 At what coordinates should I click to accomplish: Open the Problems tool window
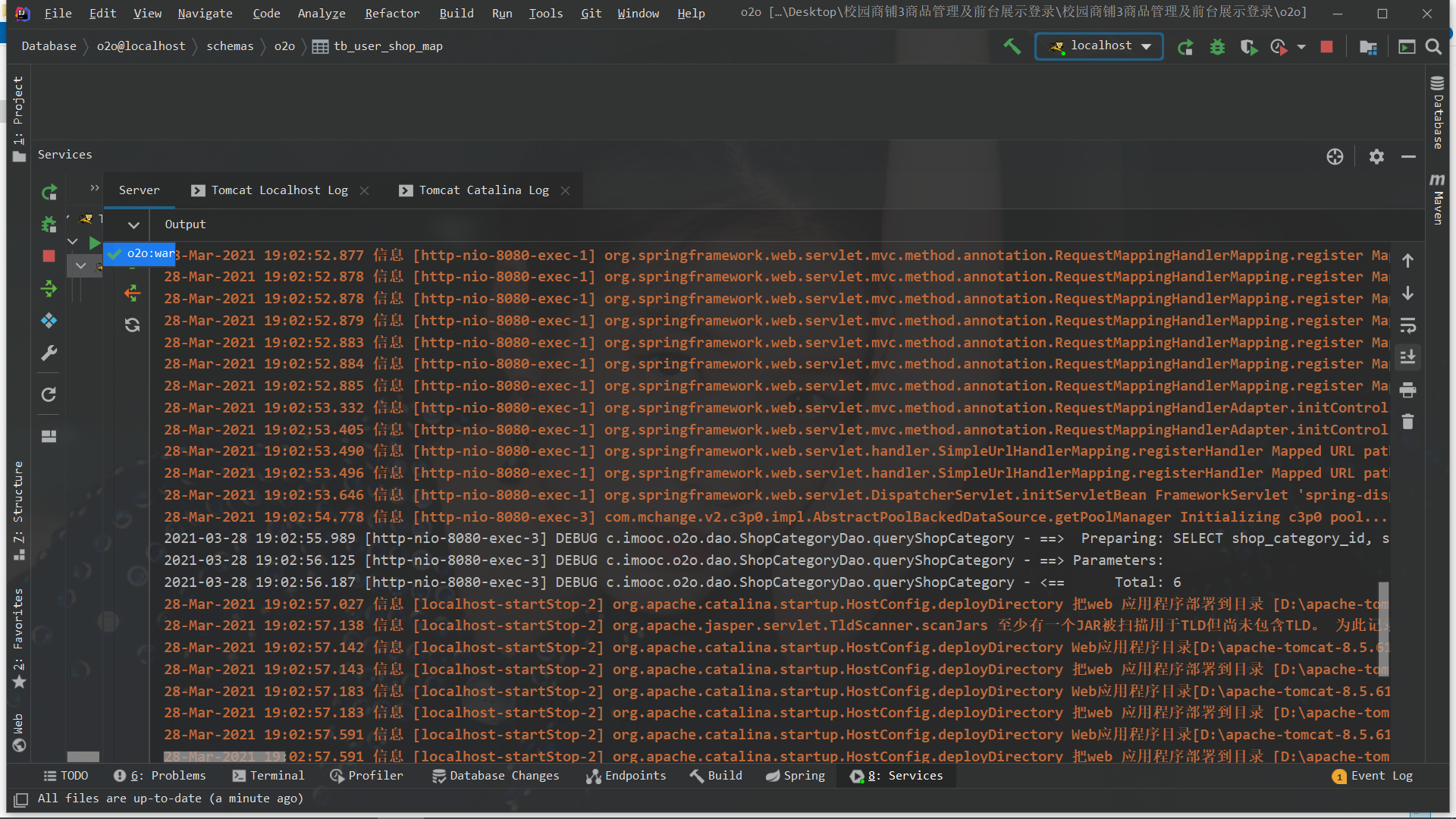160,776
